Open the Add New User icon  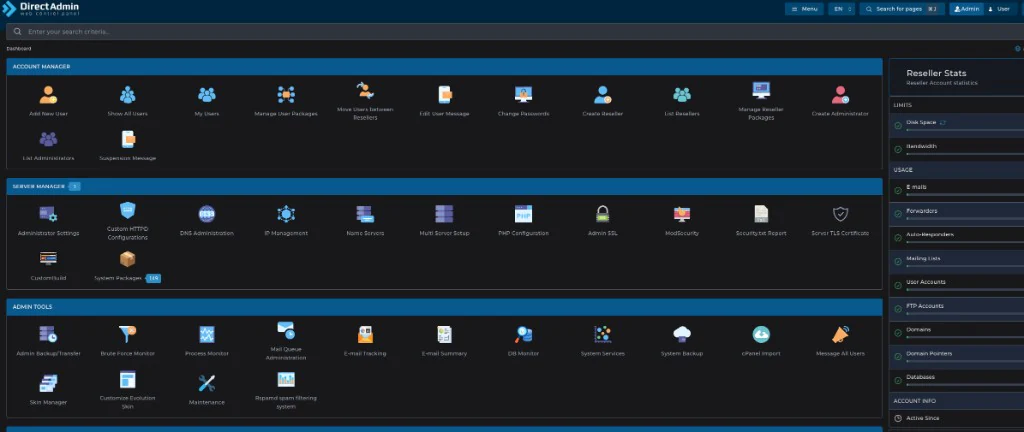tap(48, 95)
